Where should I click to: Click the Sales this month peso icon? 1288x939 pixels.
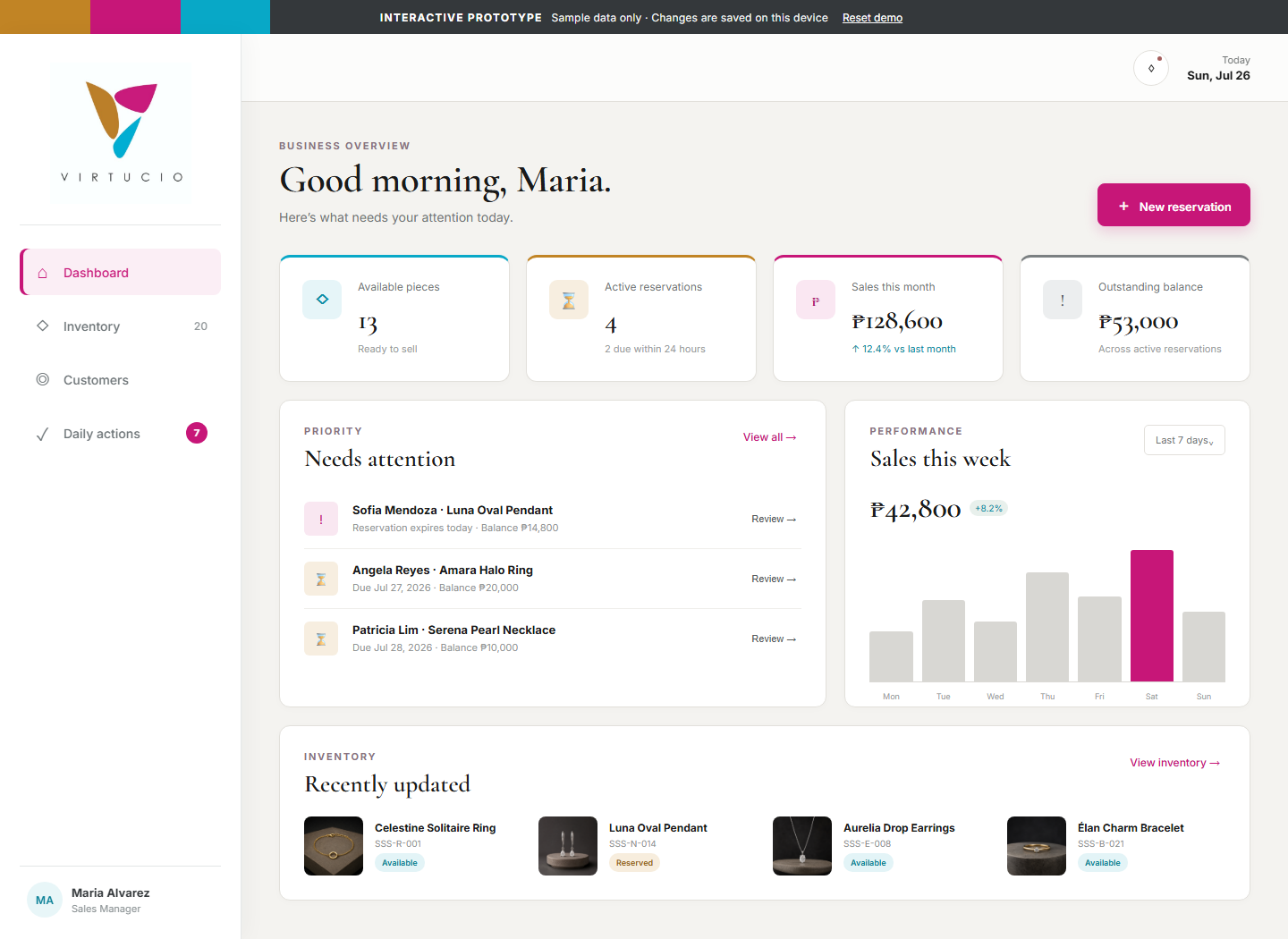tap(816, 300)
